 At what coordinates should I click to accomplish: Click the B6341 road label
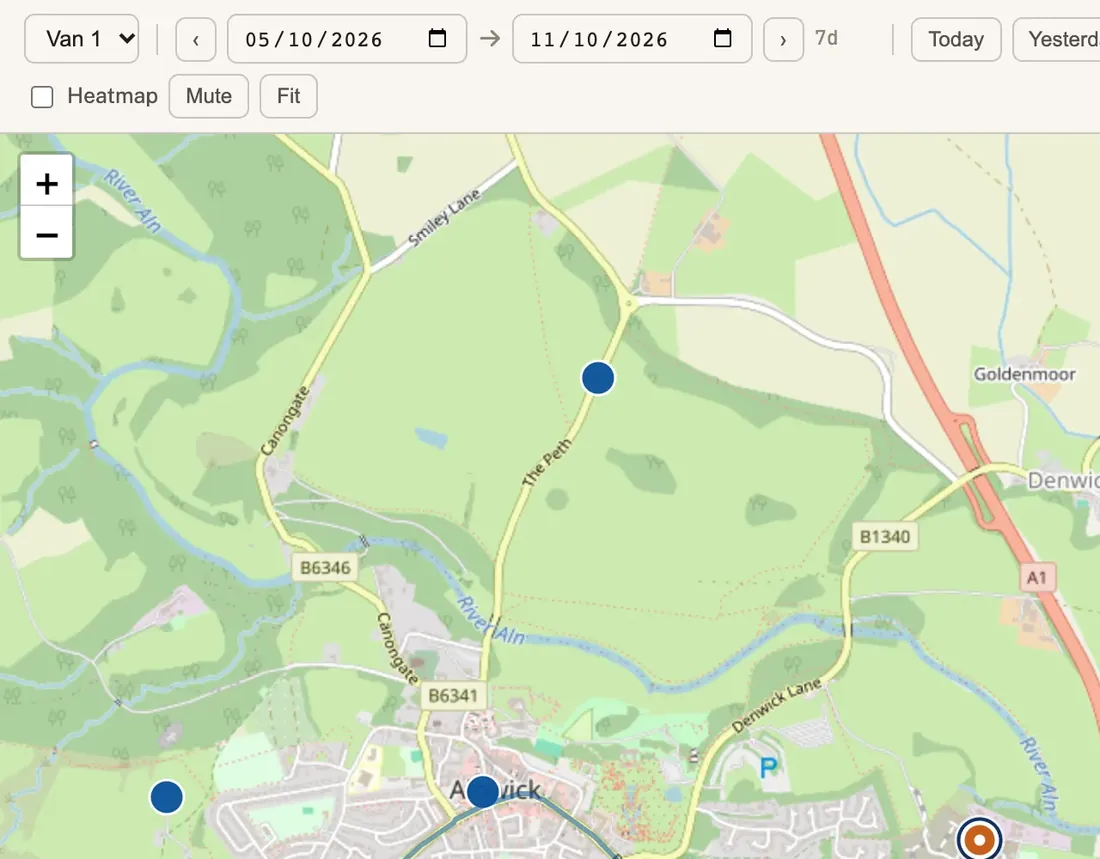click(x=452, y=695)
